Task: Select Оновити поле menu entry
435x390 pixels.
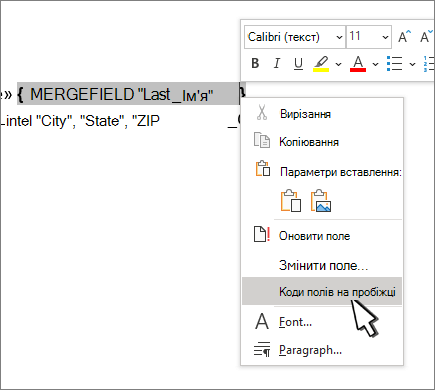Action: 322,236
